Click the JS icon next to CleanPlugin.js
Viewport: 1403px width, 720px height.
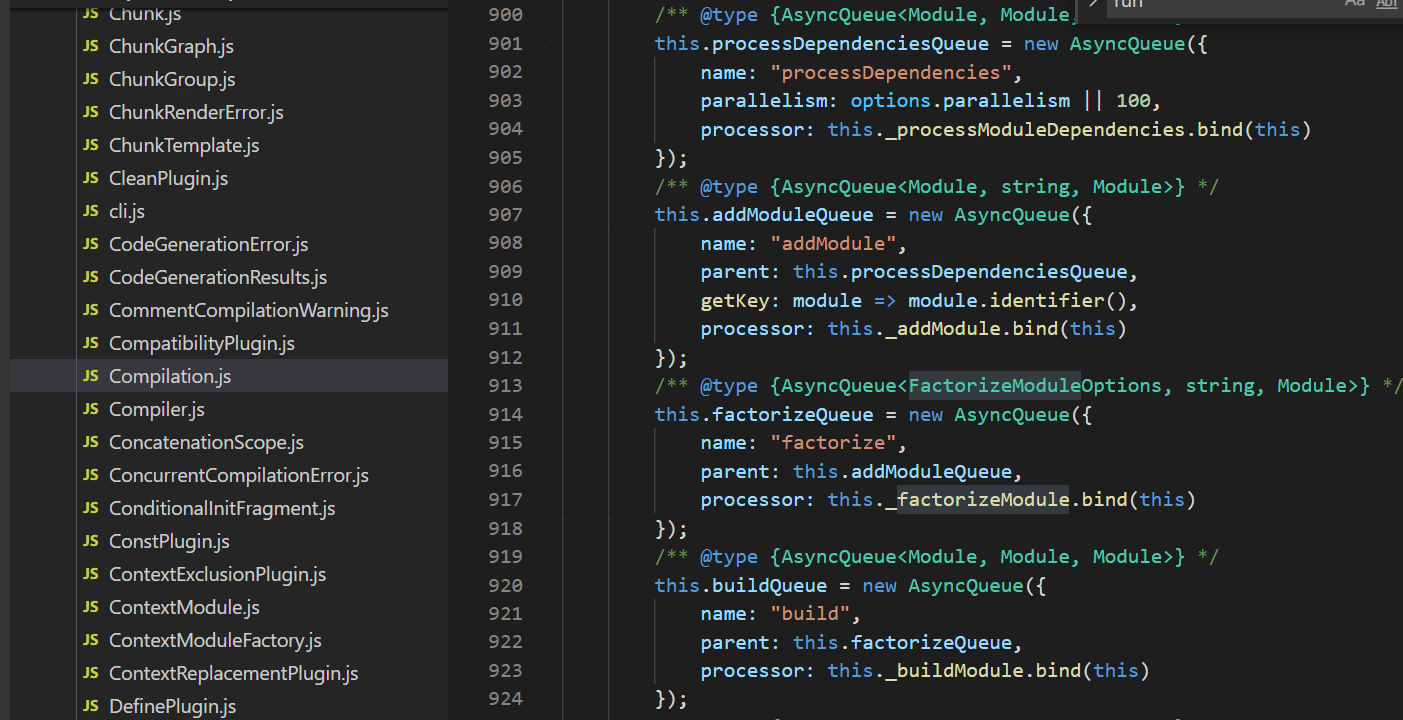[x=91, y=178]
